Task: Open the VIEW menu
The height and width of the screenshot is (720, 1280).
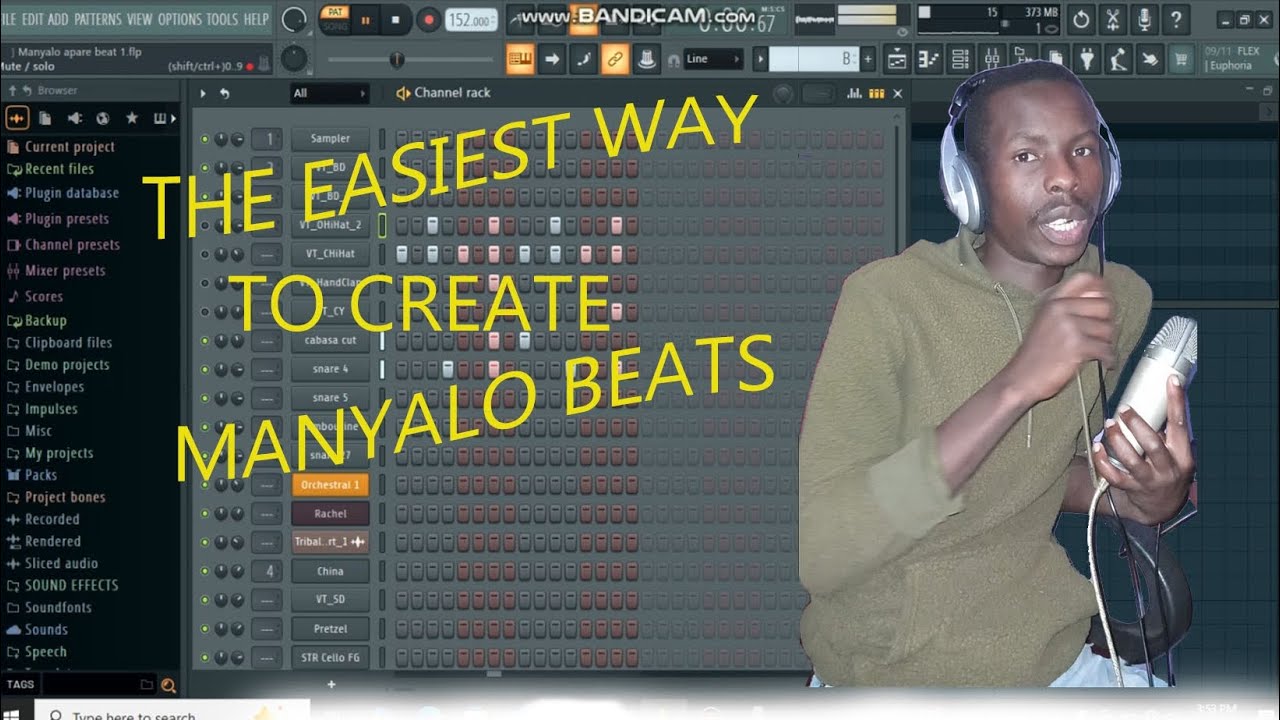Action: click(140, 19)
